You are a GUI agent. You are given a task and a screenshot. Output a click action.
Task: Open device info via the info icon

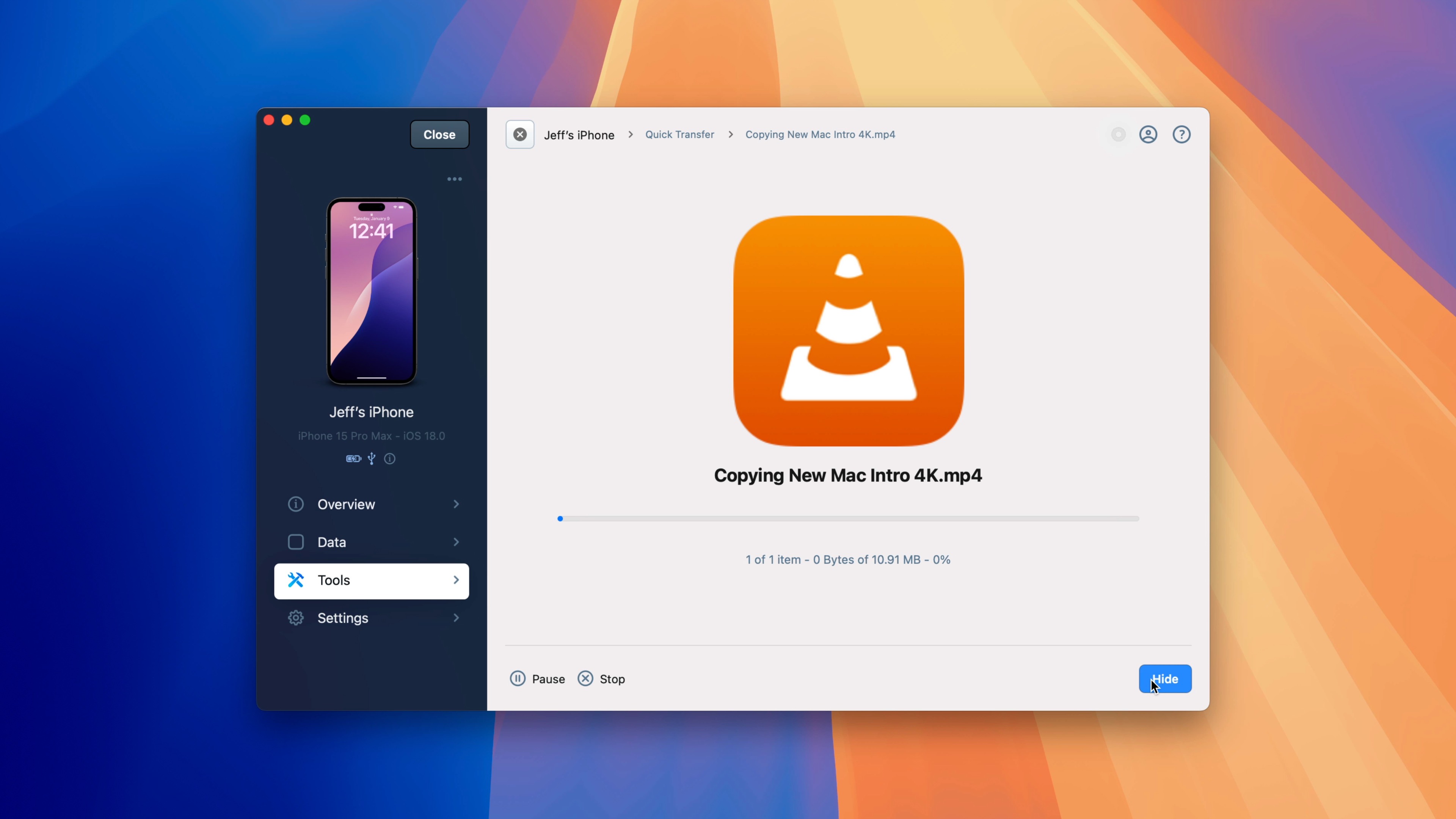(390, 458)
